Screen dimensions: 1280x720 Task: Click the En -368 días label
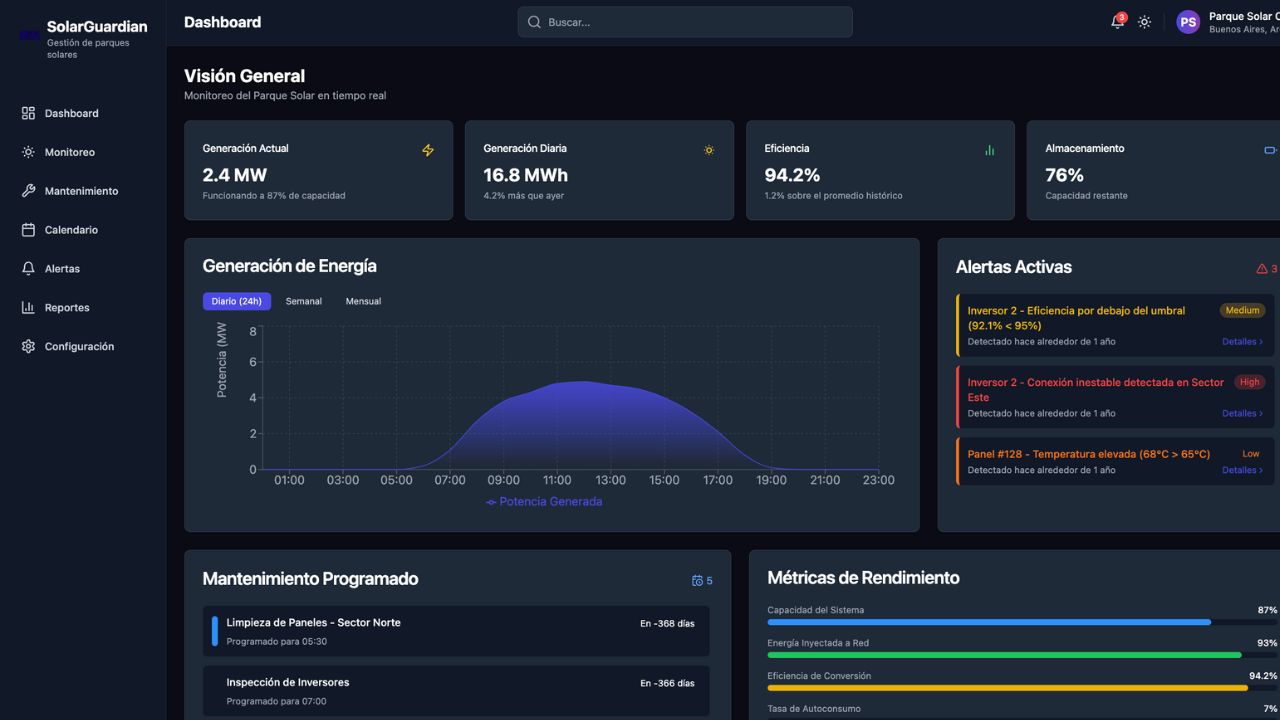667,623
